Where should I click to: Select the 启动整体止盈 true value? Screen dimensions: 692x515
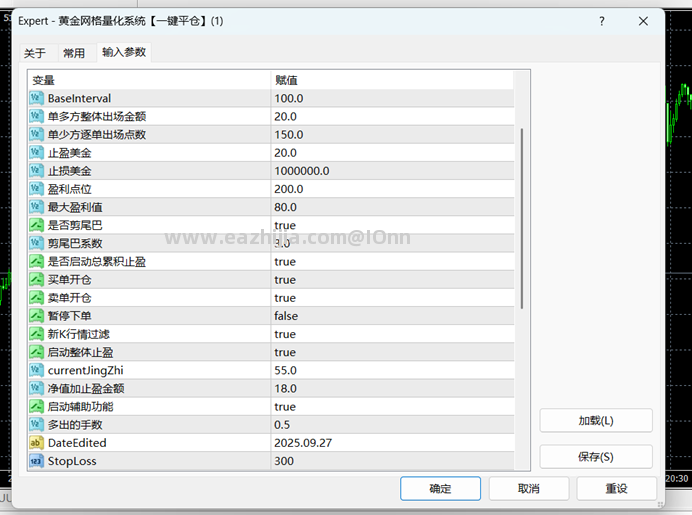click(x=285, y=352)
